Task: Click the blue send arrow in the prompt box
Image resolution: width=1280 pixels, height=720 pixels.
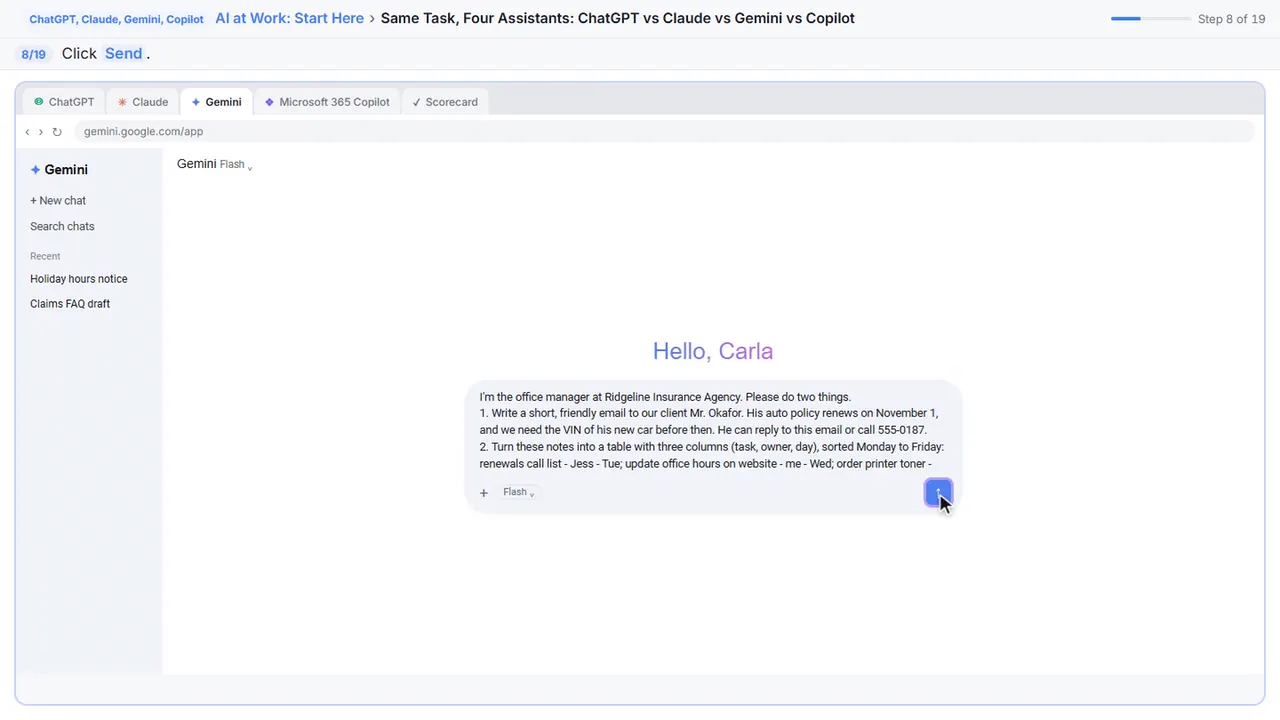Action: [938, 492]
